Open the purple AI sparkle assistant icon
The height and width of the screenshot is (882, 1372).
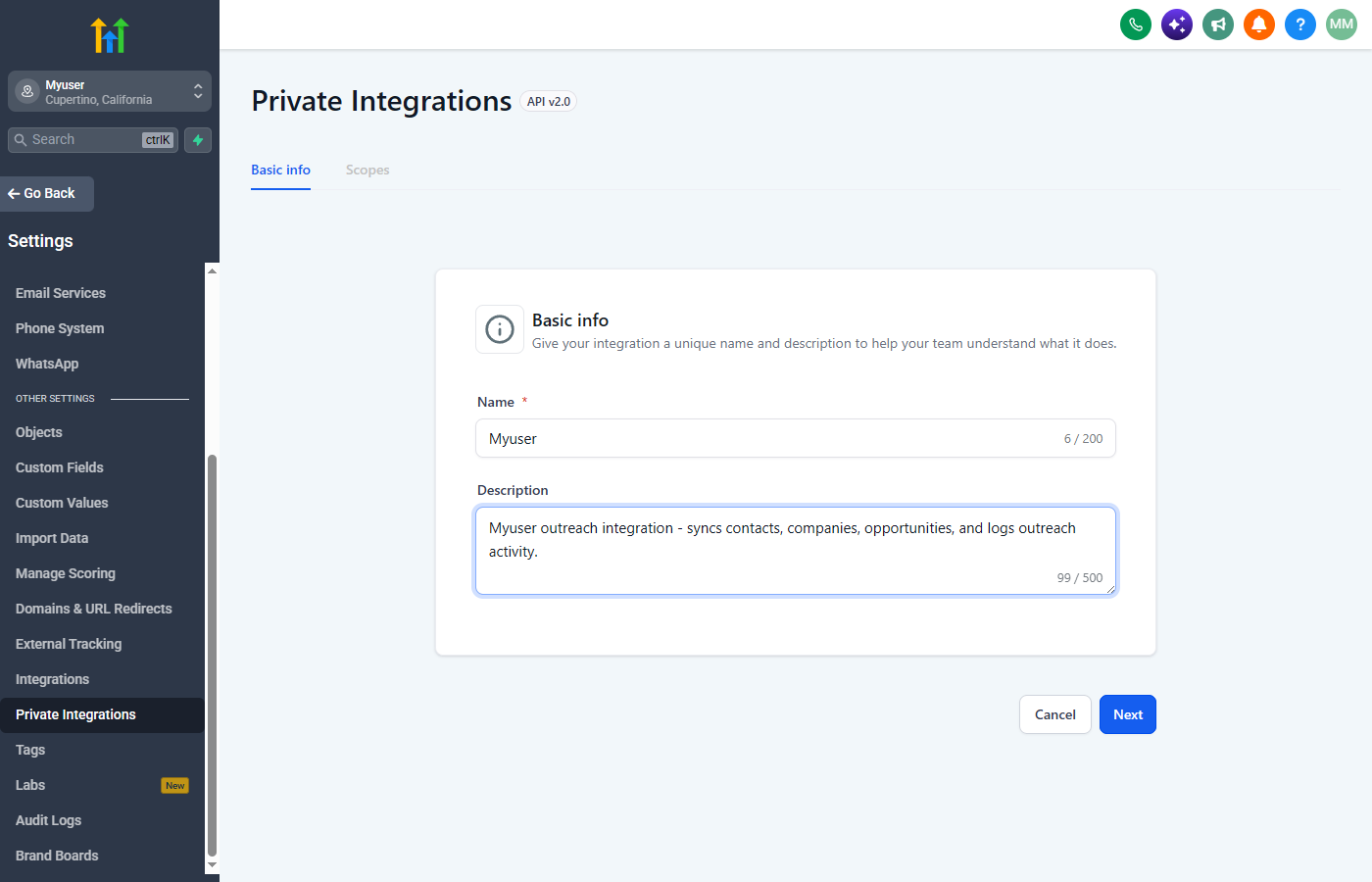1177,24
